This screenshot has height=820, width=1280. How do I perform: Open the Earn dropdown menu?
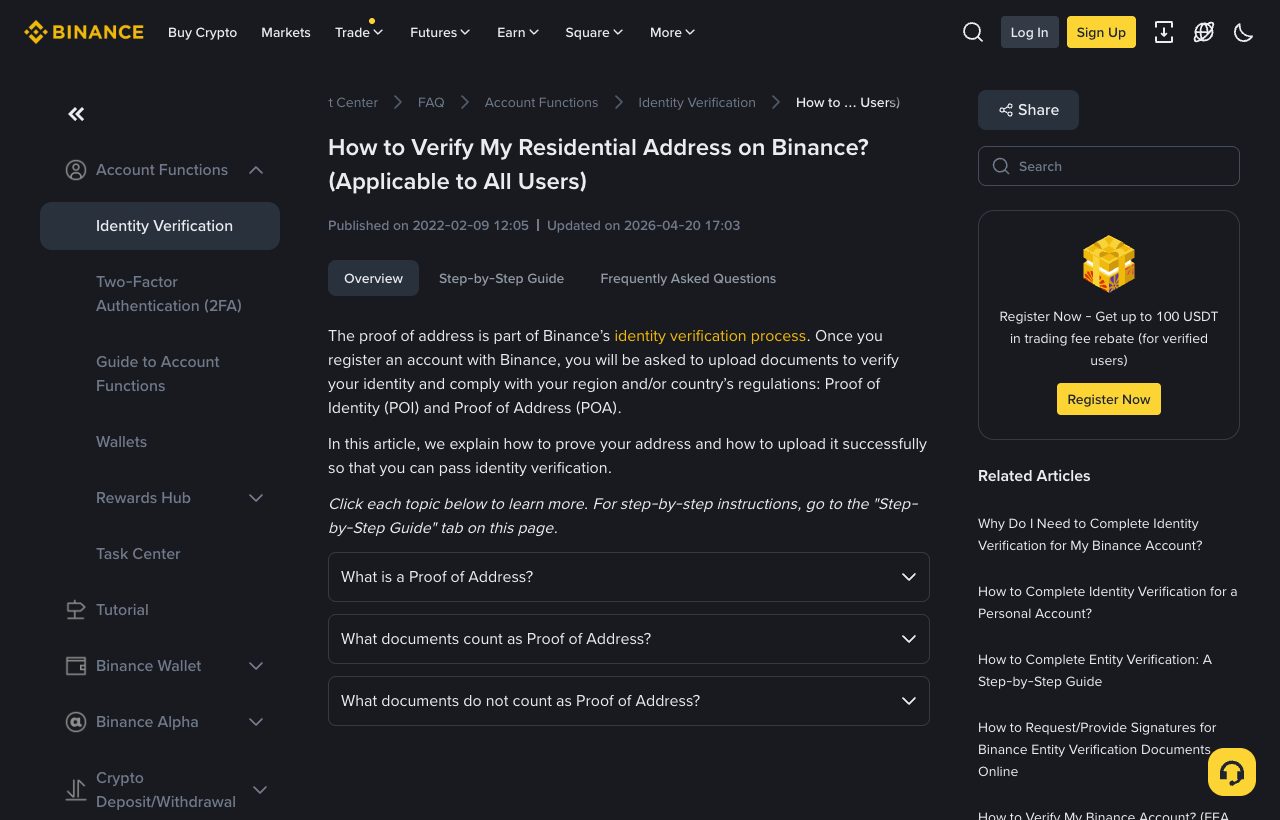click(x=518, y=32)
